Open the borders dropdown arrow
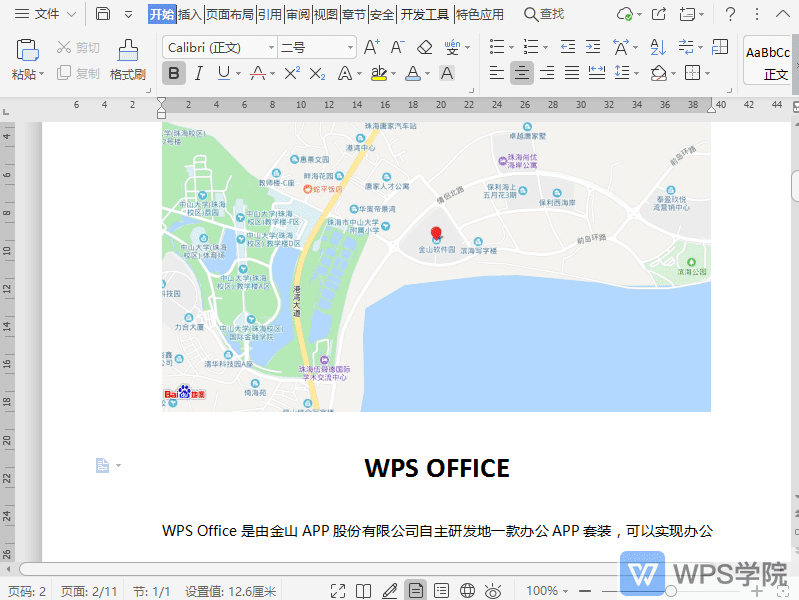This screenshot has height=600, width=799. click(x=708, y=74)
